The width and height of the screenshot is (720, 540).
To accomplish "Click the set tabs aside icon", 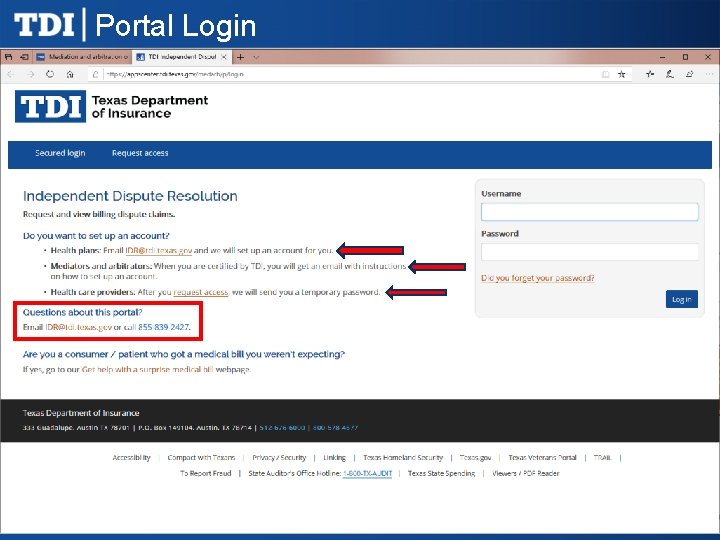I will (x=24, y=57).
